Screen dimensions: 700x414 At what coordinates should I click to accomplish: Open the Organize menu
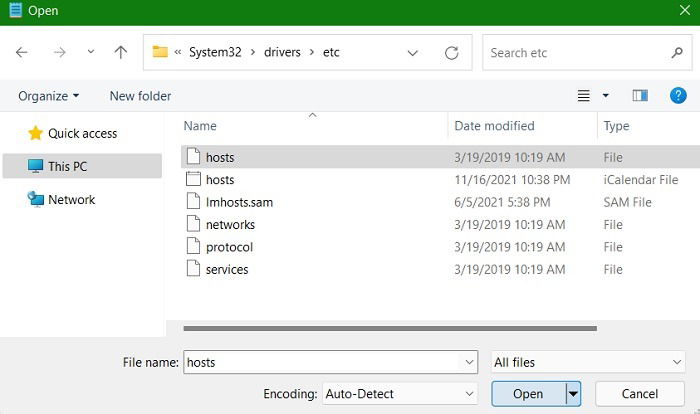point(49,96)
